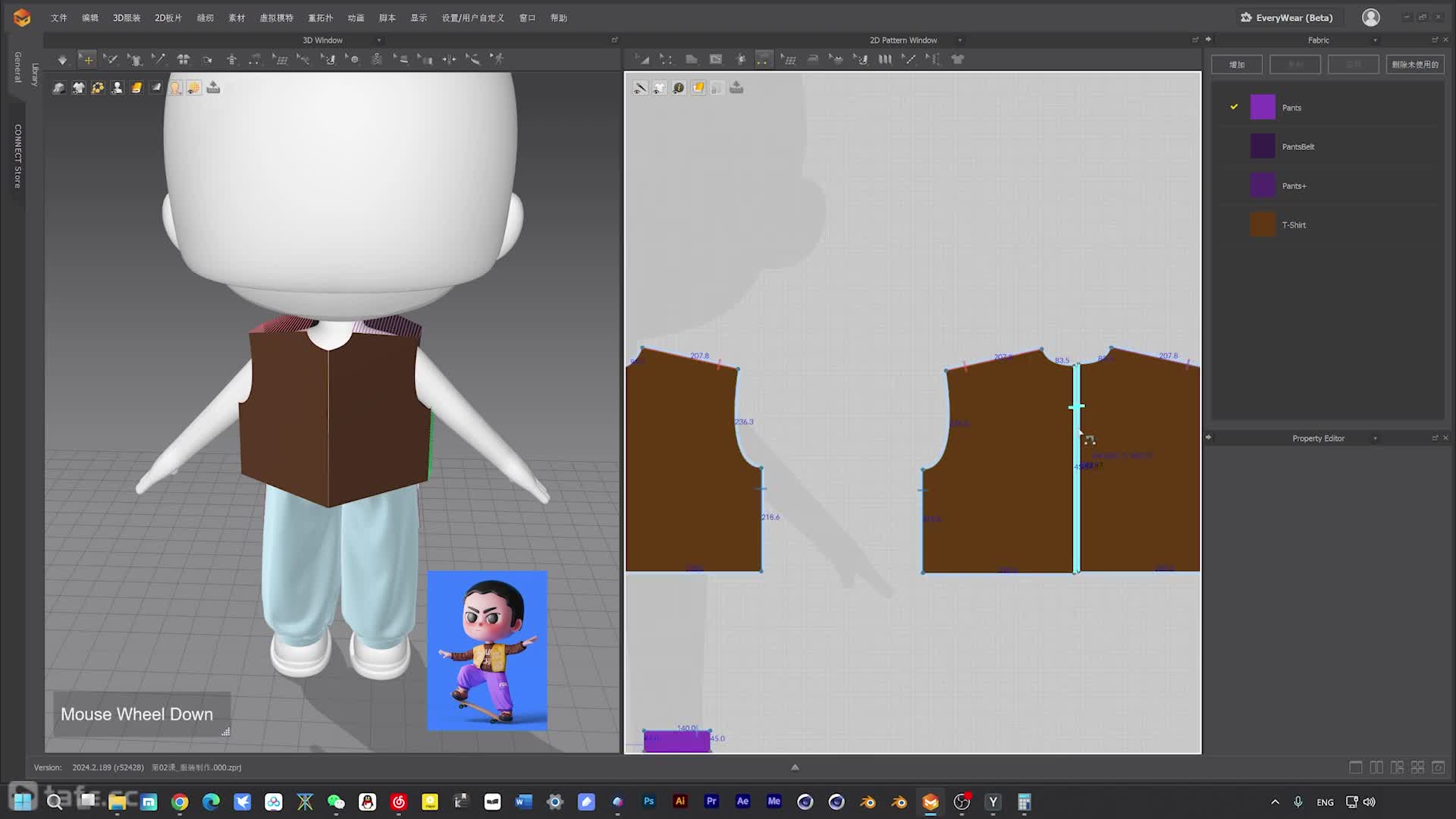
Task: Click the export icon in 2D display row
Action: pos(736,88)
